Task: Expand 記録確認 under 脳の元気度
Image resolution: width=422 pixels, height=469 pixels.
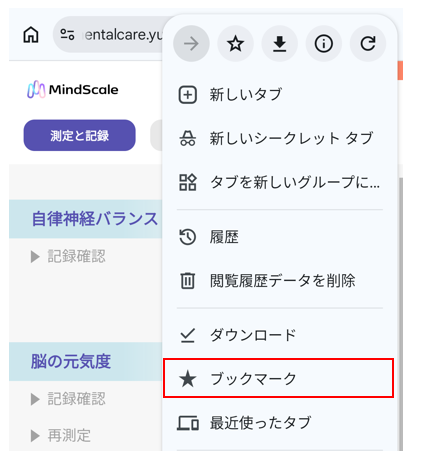Action: (x=68, y=399)
